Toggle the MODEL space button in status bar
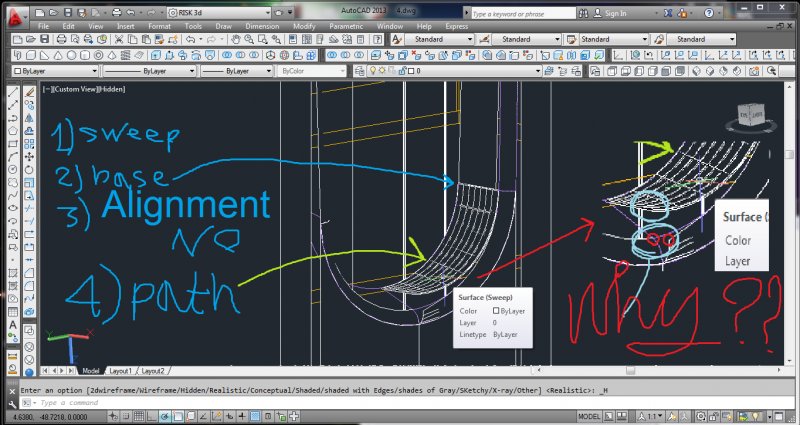The height and width of the screenshot is (425, 800). 589,416
